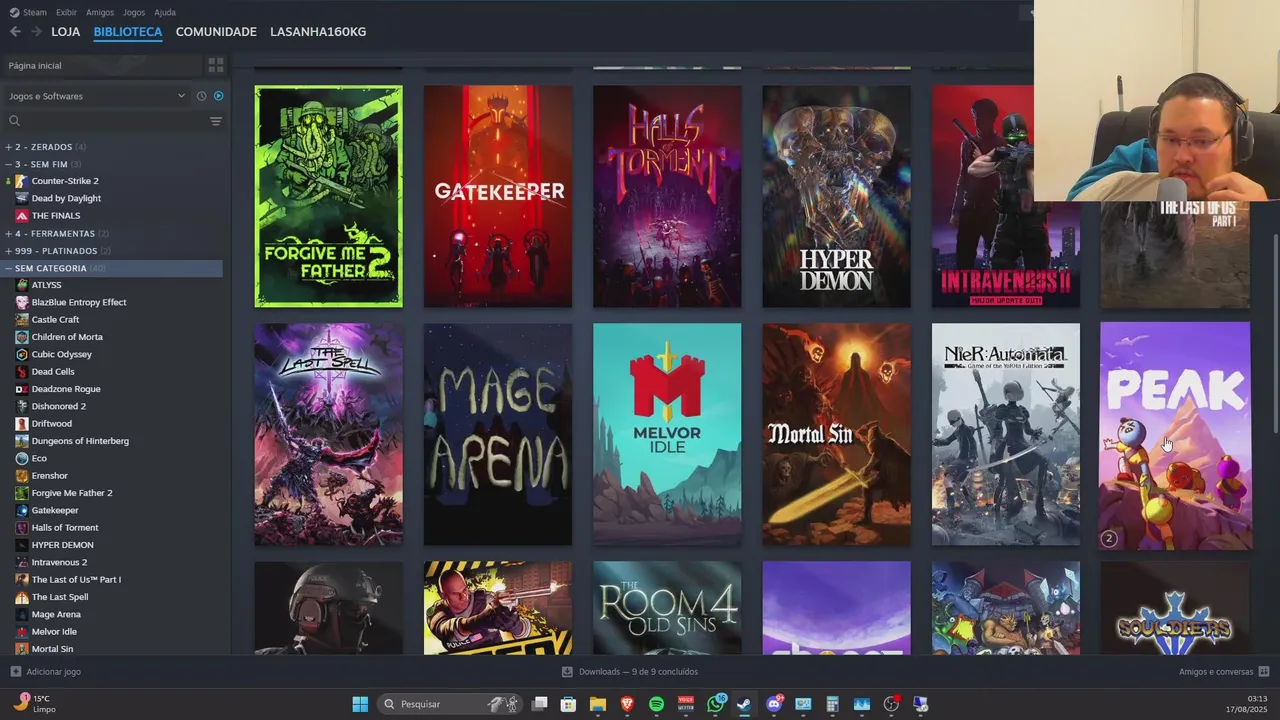Select Dishonored 2 in sidebar
Image resolution: width=1280 pixels, height=720 pixels.
tap(58, 406)
